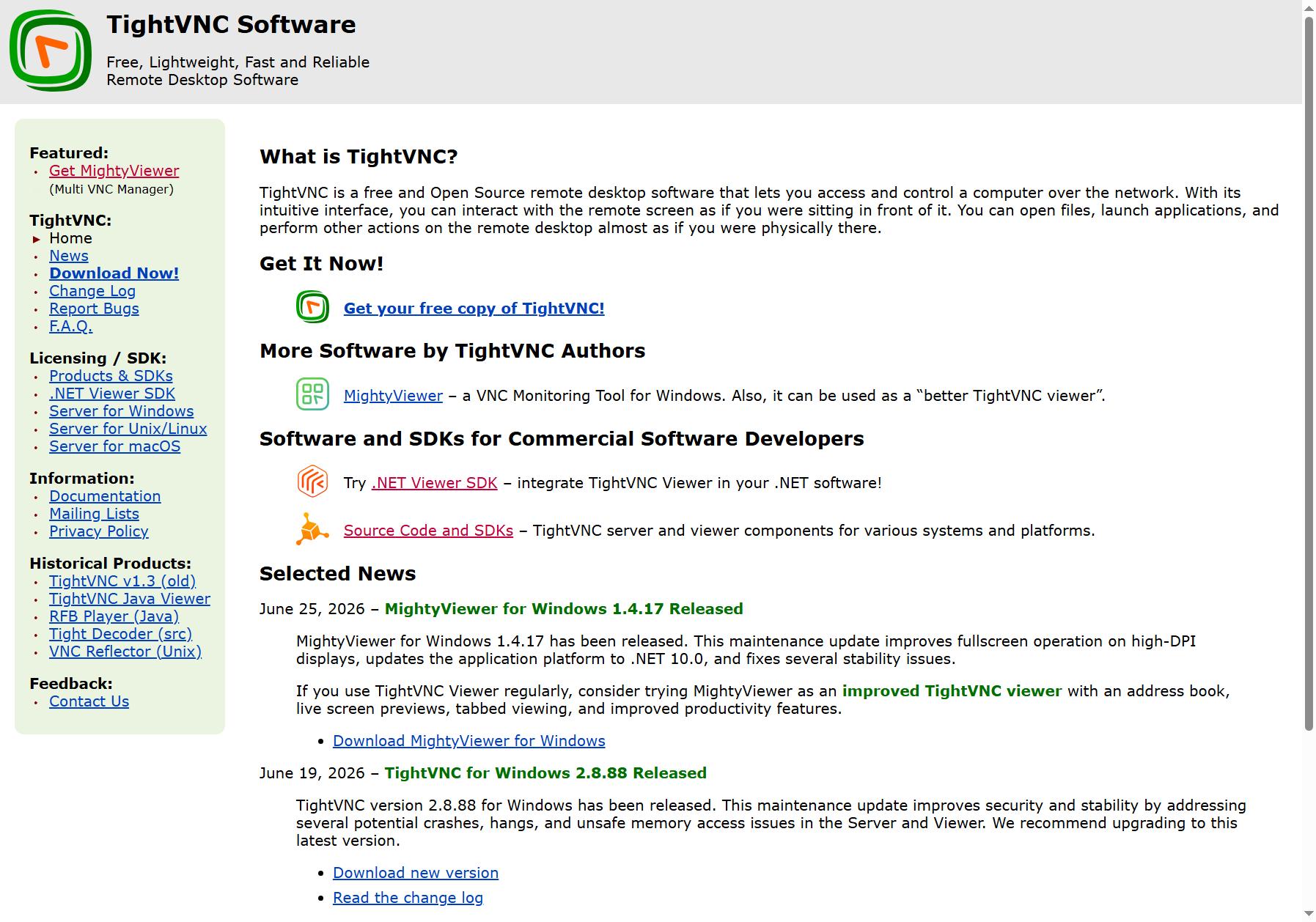The width and height of the screenshot is (1316, 922).
Task: Go to Download Now! in the sidebar
Action: point(114,273)
